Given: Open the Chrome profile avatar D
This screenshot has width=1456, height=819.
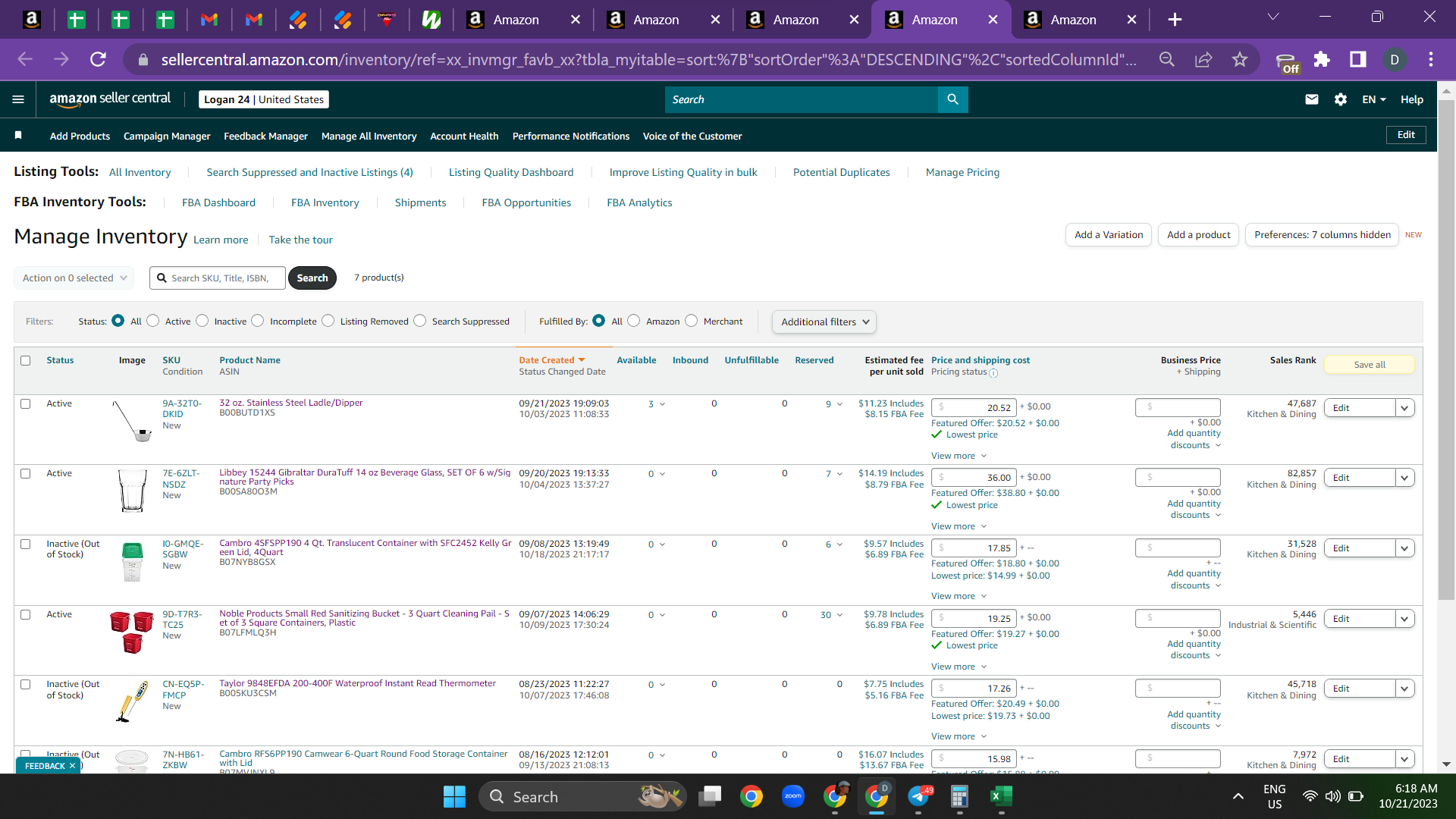Looking at the screenshot, I should (x=1395, y=59).
